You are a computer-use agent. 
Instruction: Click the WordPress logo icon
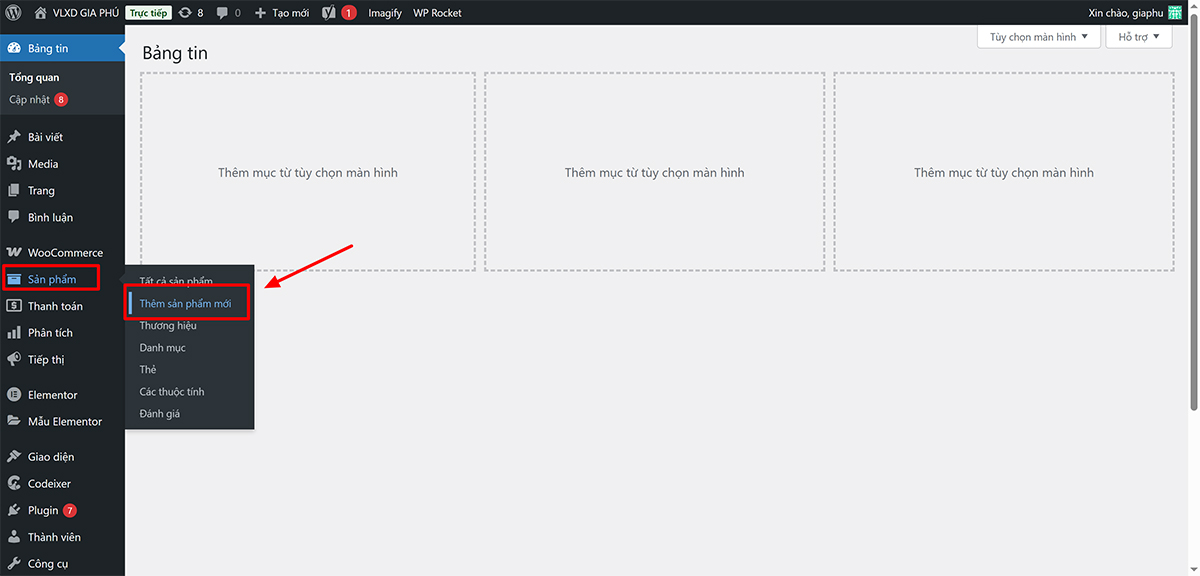pyautogui.click(x=13, y=13)
